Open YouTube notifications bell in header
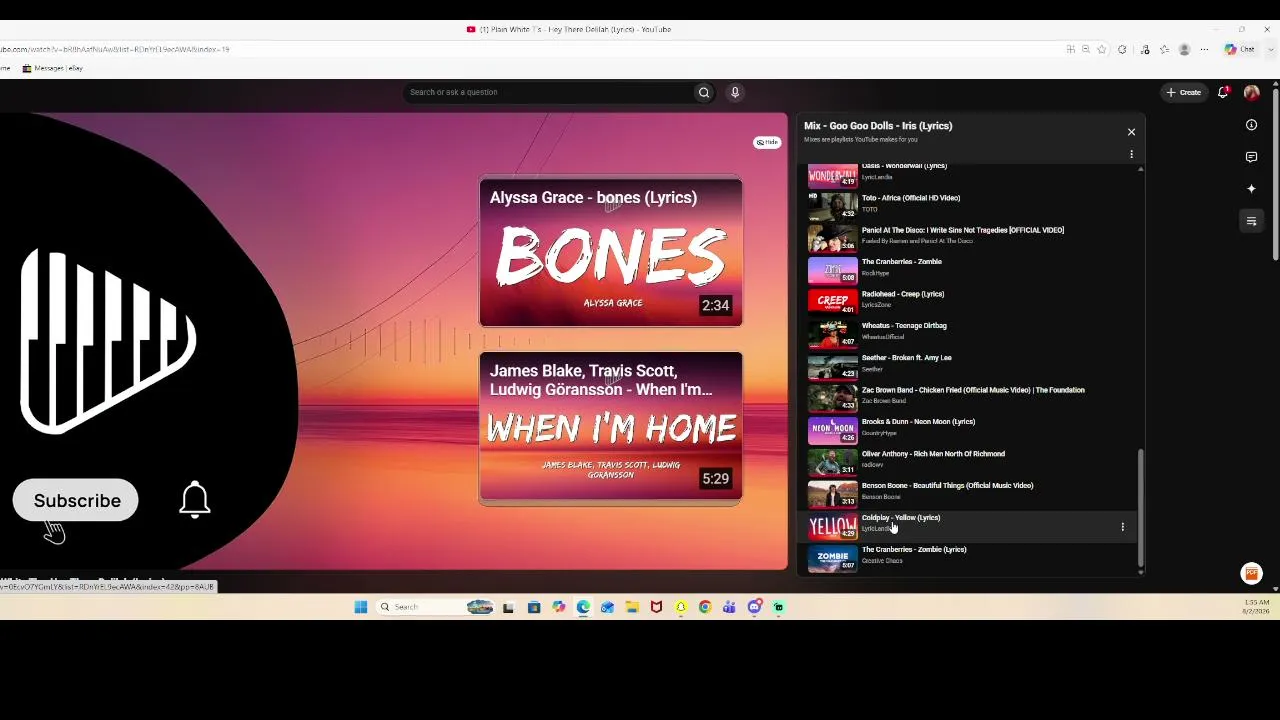This screenshot has height=720, width=1280. [x=1222, y=92]
